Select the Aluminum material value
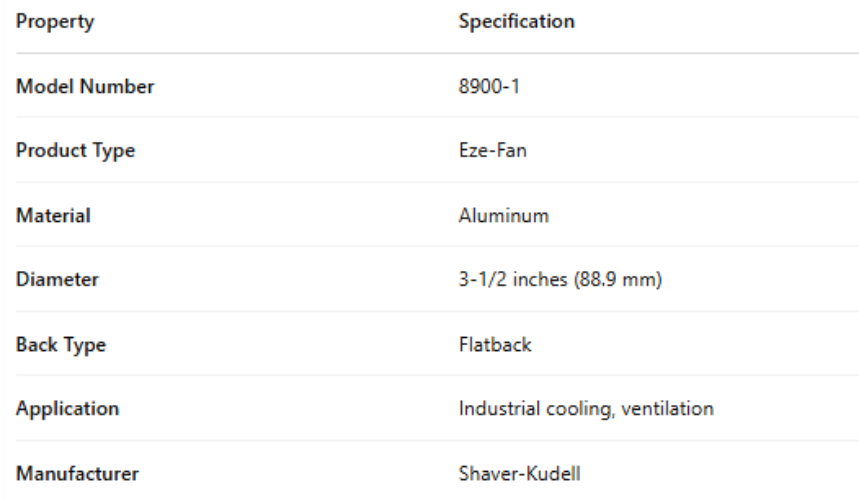Screen dimensions: 859x500 coord(503,216)
